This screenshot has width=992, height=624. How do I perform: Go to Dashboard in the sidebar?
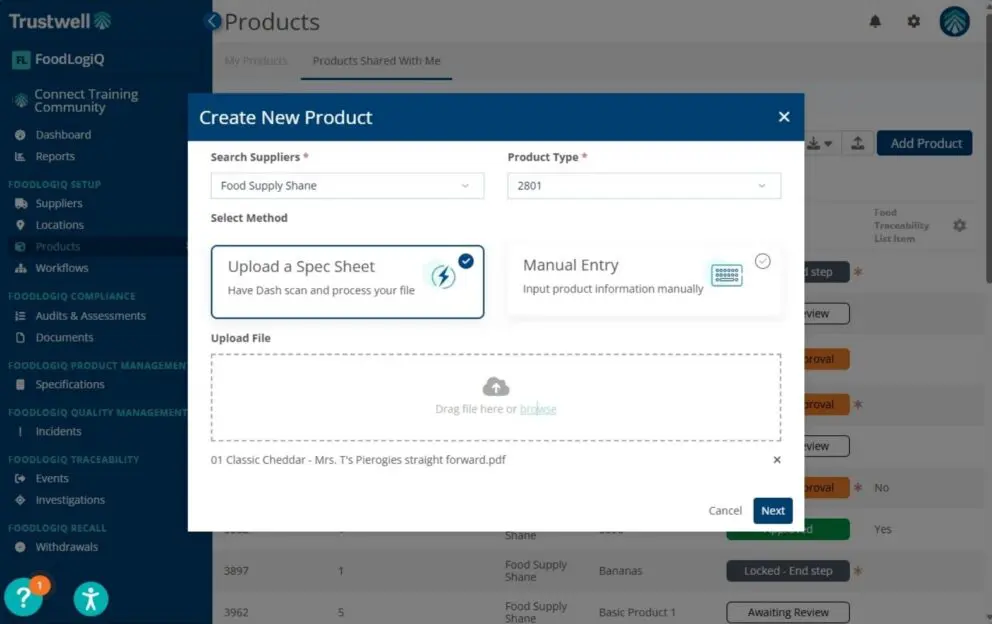(63, 135)
